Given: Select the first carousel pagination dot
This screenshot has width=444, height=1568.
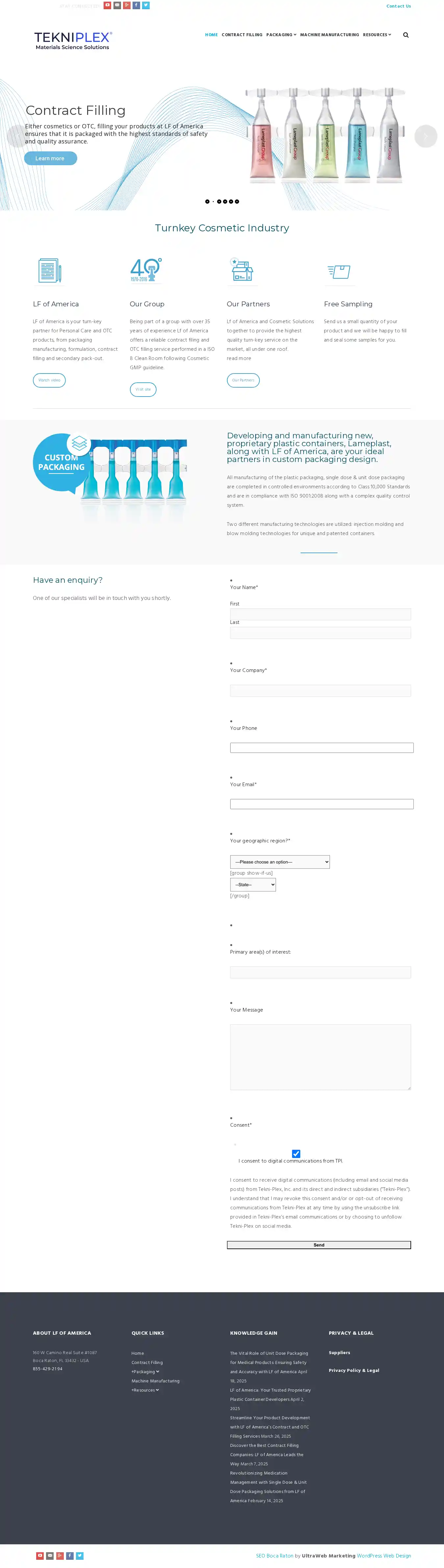Looking at the screenshot, I should (x=208, y=201).
